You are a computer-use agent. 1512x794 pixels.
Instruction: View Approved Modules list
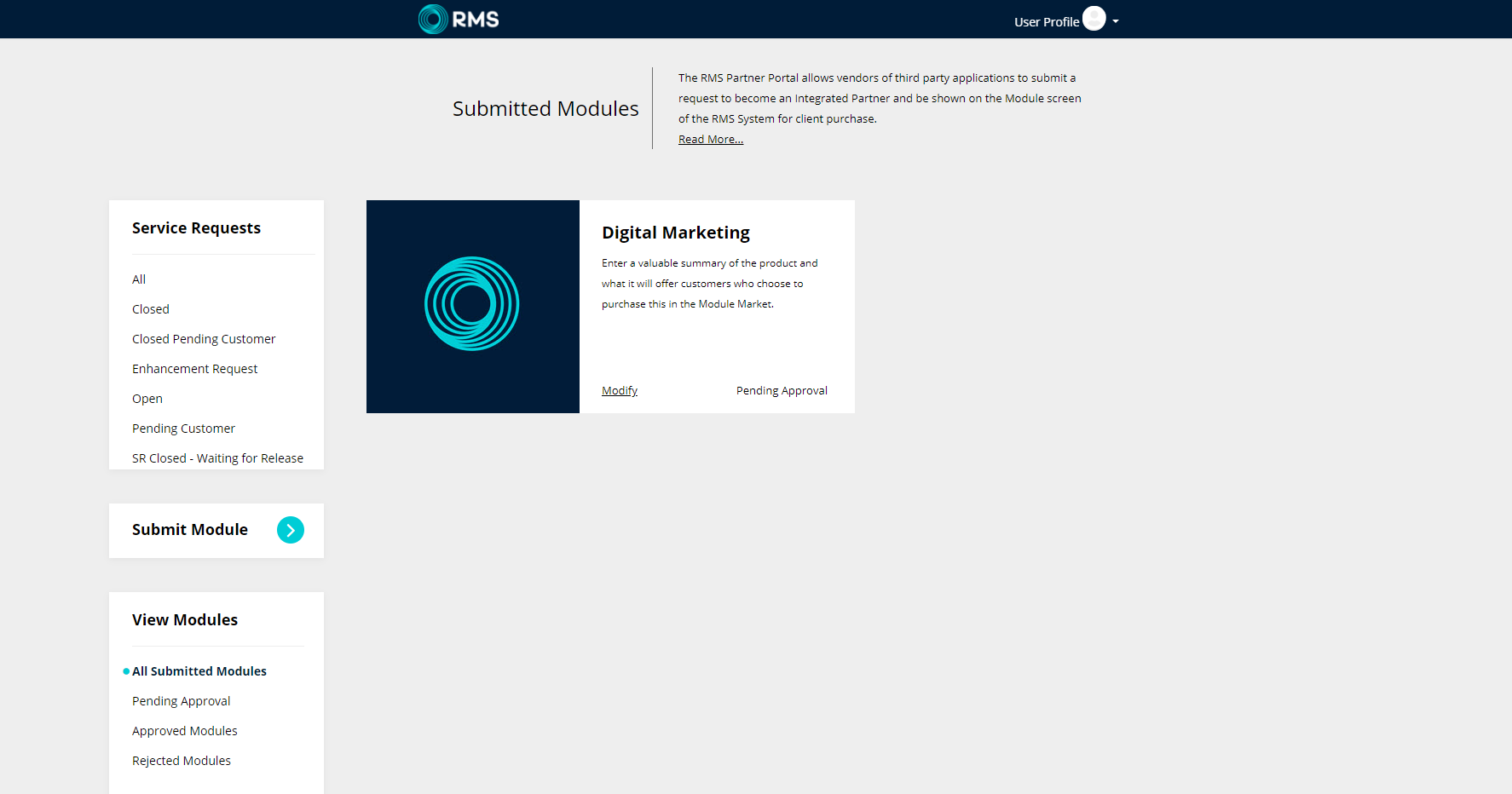185,731
